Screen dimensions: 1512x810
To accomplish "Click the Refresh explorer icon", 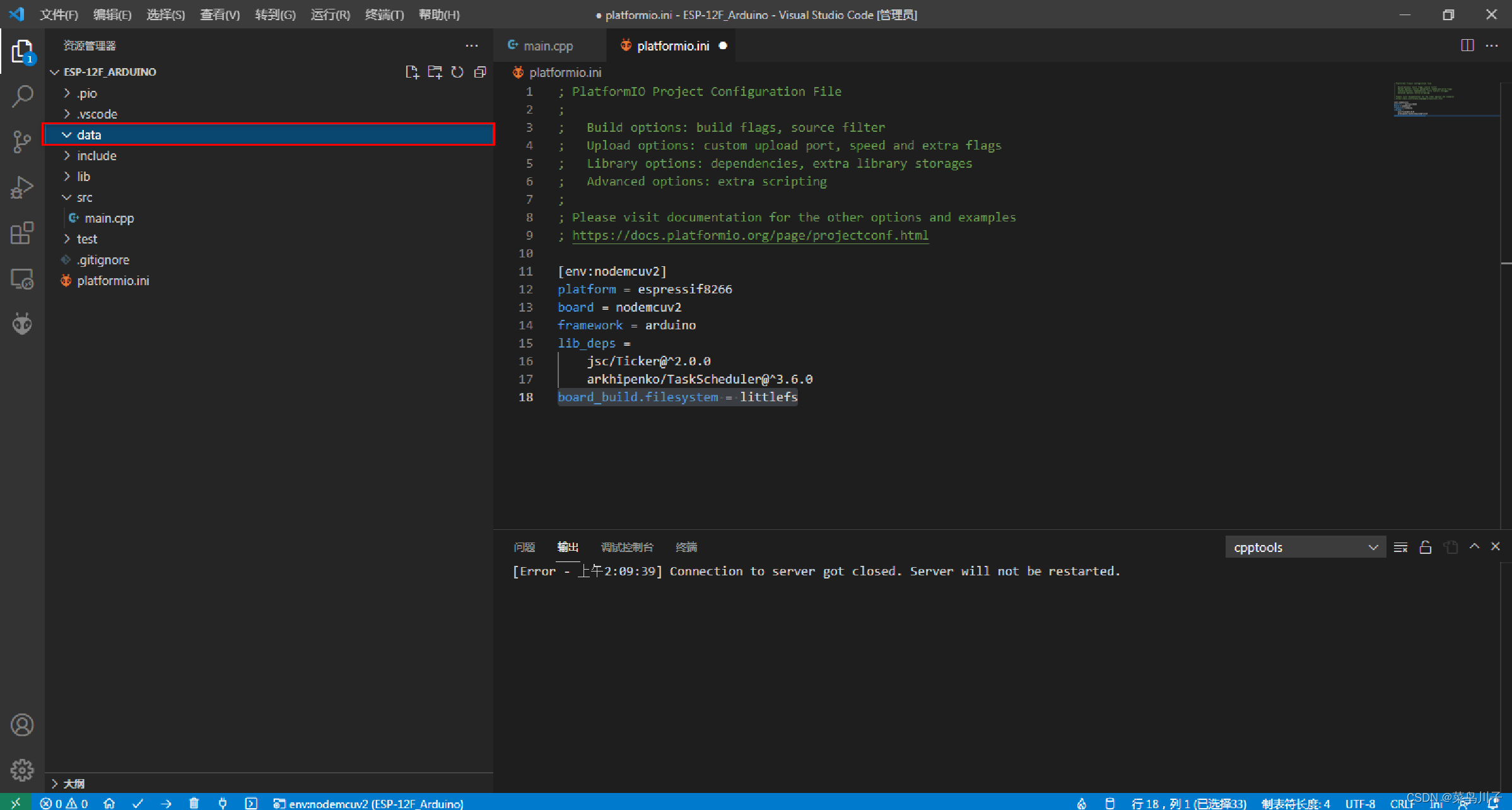I will 457,72.
